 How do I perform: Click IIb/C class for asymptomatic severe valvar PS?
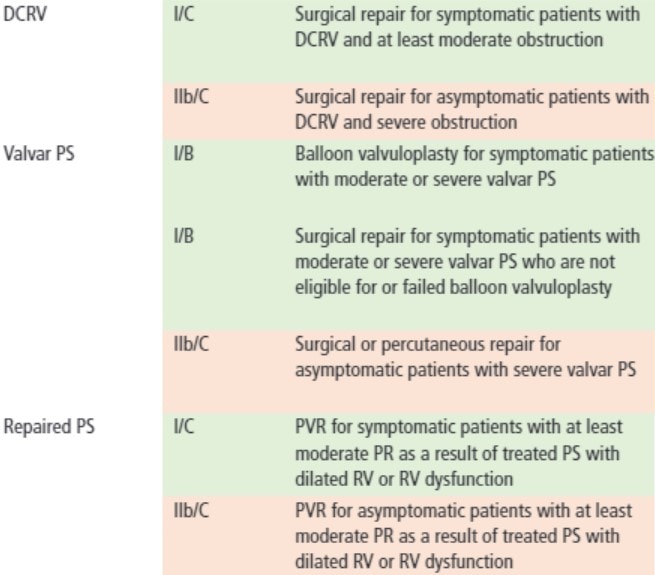(x=191, y=344)
